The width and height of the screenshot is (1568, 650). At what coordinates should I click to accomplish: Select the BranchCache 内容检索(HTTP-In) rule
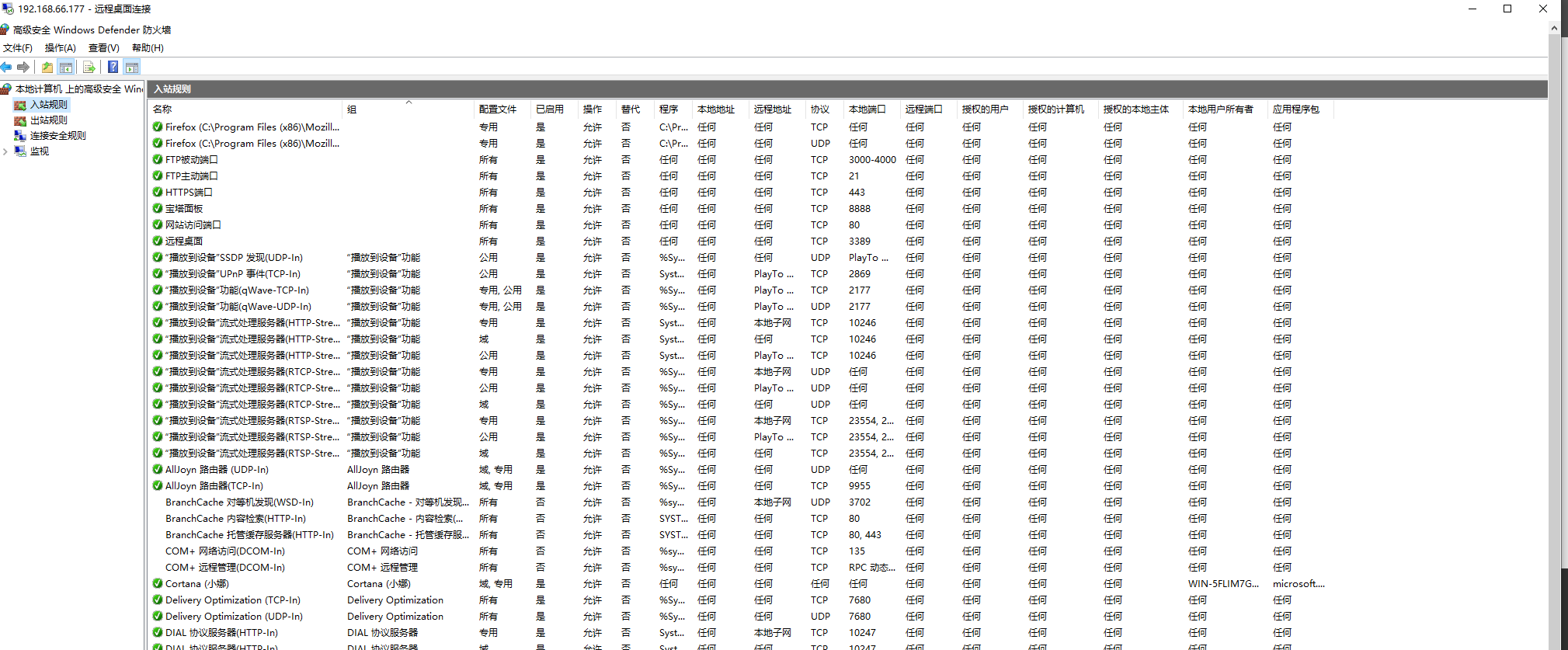coord(235,519)
